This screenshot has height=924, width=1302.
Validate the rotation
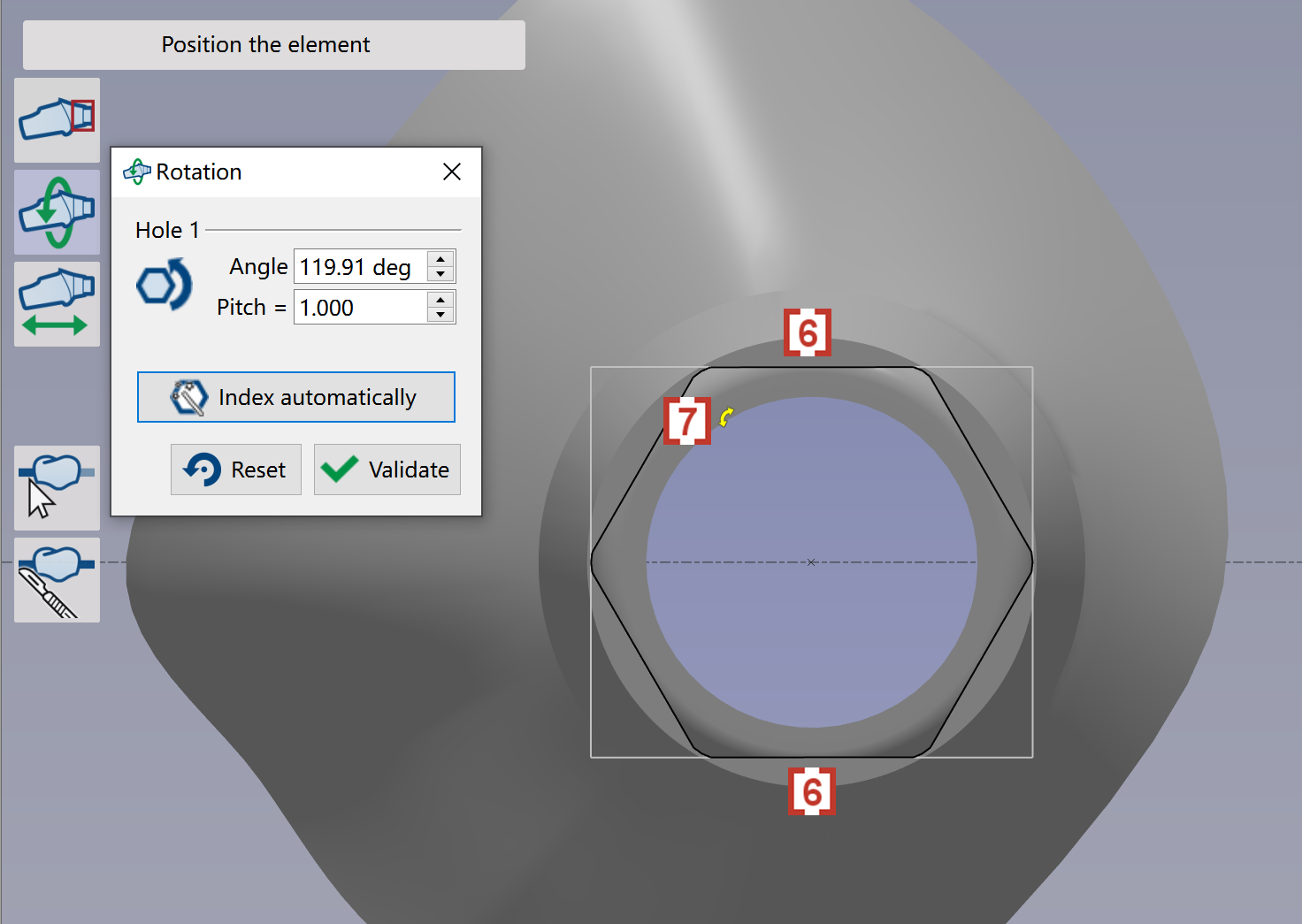(387, 470)
